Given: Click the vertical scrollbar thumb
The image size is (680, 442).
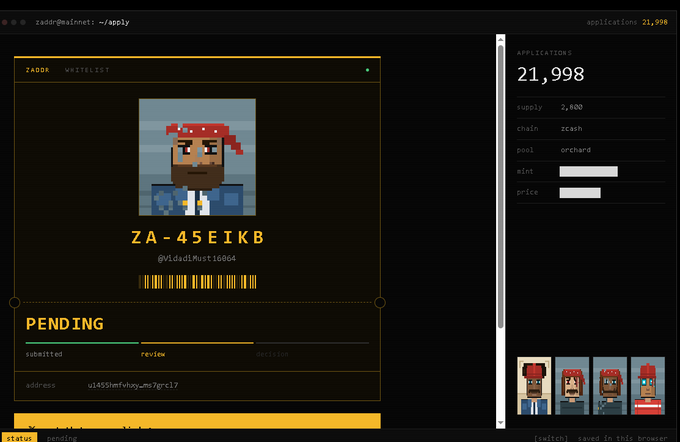Looking at the screenshot, I should (x=500, y=187).
